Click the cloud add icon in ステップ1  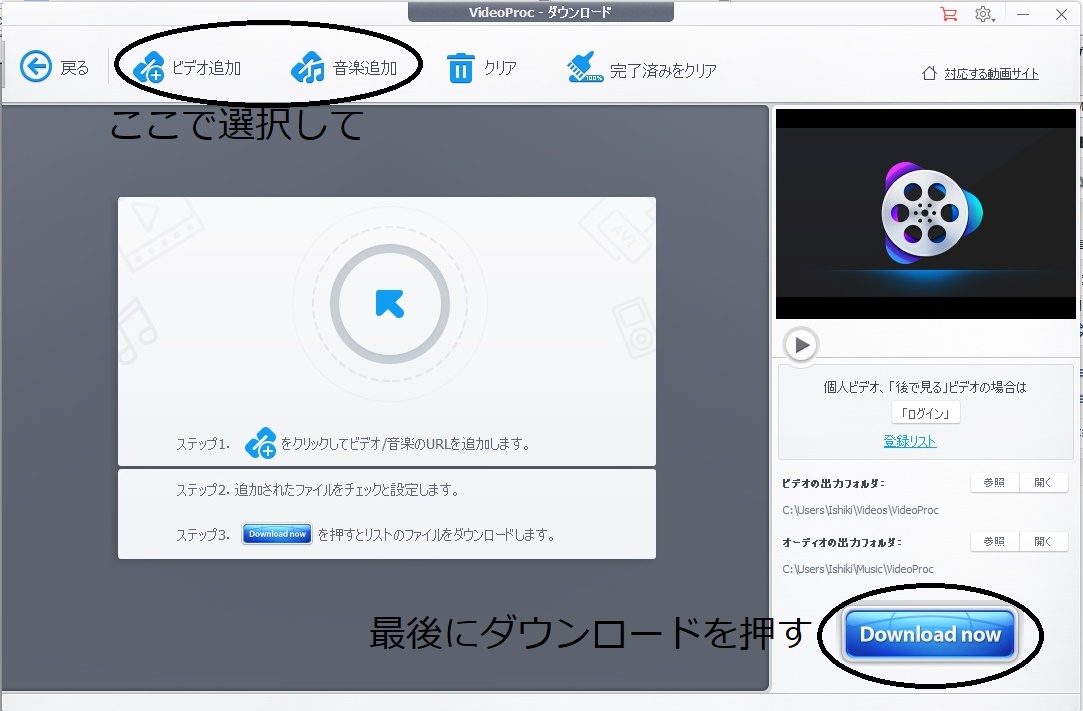[x=261, y=443]
